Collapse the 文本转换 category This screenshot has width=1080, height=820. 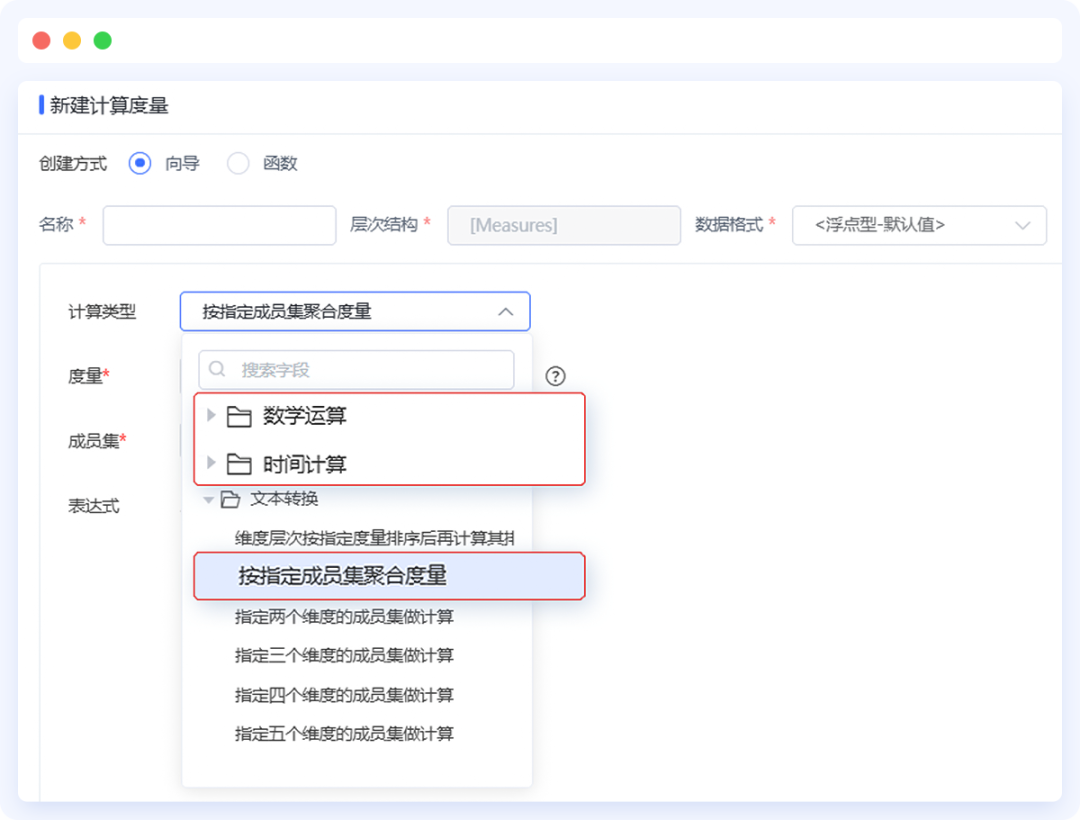[x=208, y=500]
